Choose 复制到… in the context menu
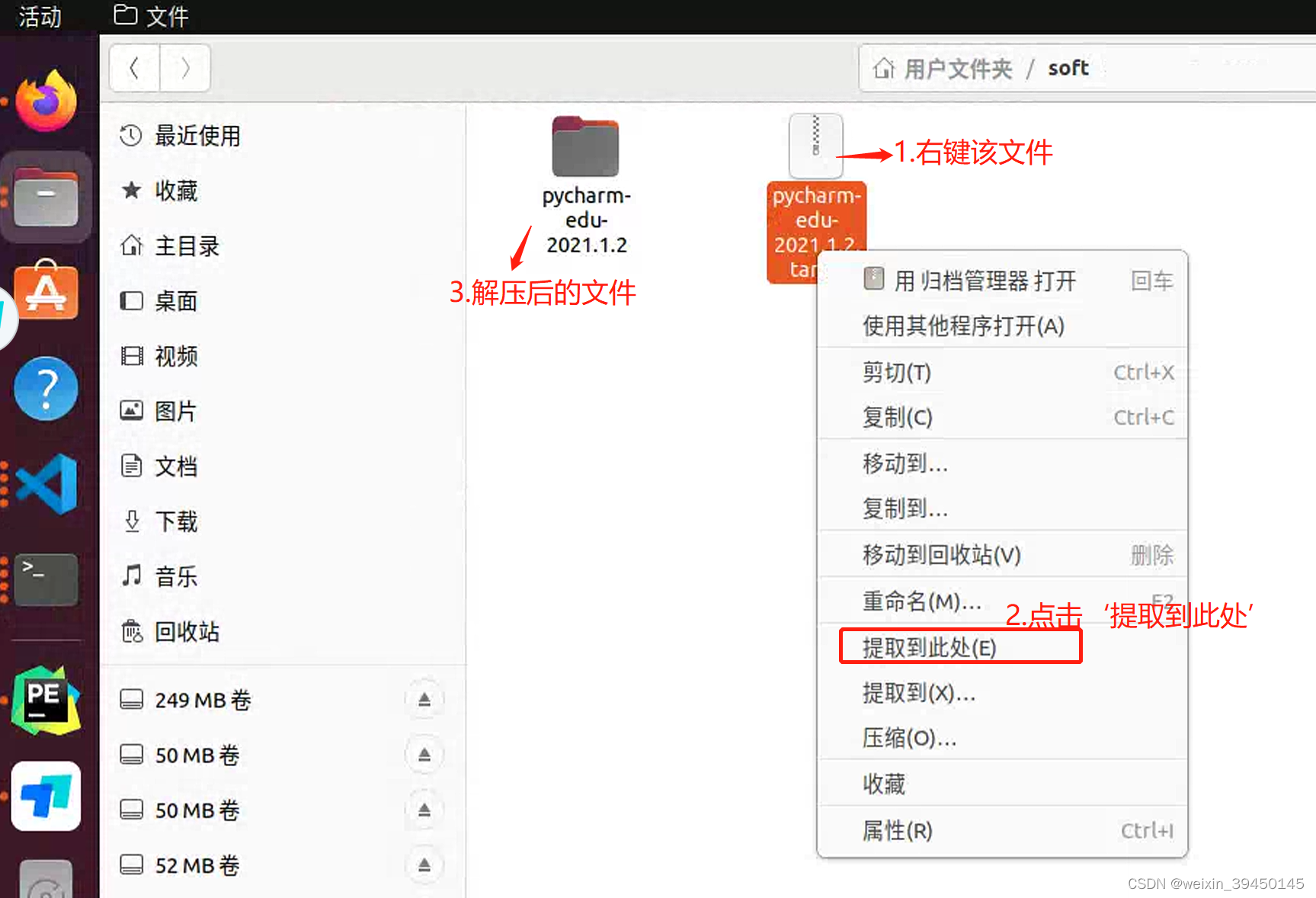Image resolution: width=1316 pixels, height=898 pixels. 1002,508
